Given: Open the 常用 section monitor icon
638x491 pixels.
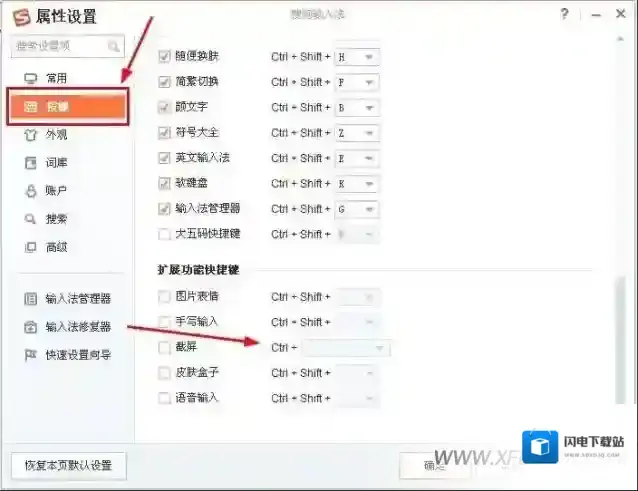Looking at the screenshot, I should 31,78.
